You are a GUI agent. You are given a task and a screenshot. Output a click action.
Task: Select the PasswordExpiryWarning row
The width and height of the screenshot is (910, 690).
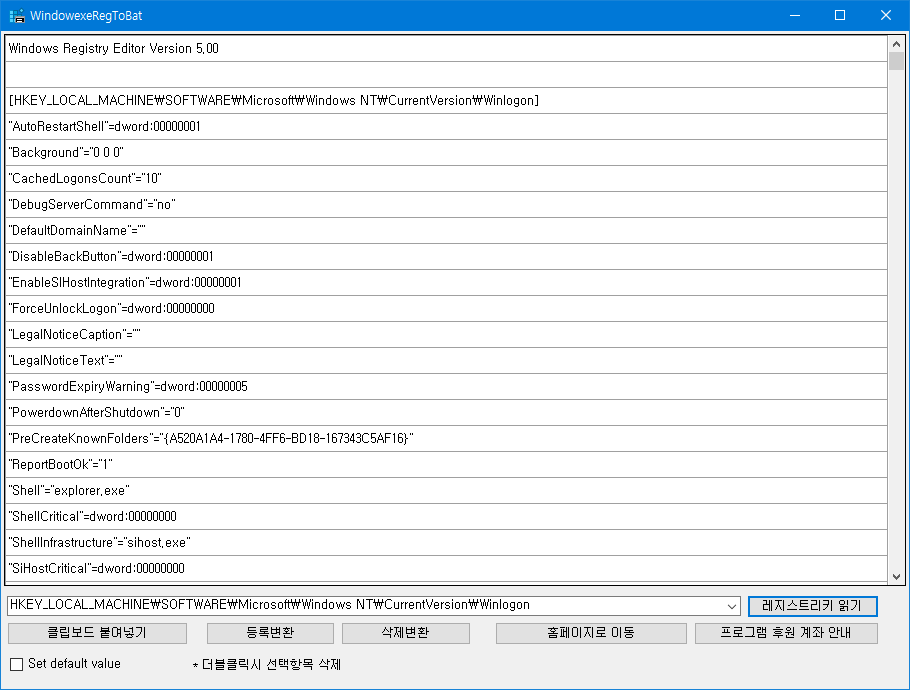pyautogui.click(x=446, y=386)
